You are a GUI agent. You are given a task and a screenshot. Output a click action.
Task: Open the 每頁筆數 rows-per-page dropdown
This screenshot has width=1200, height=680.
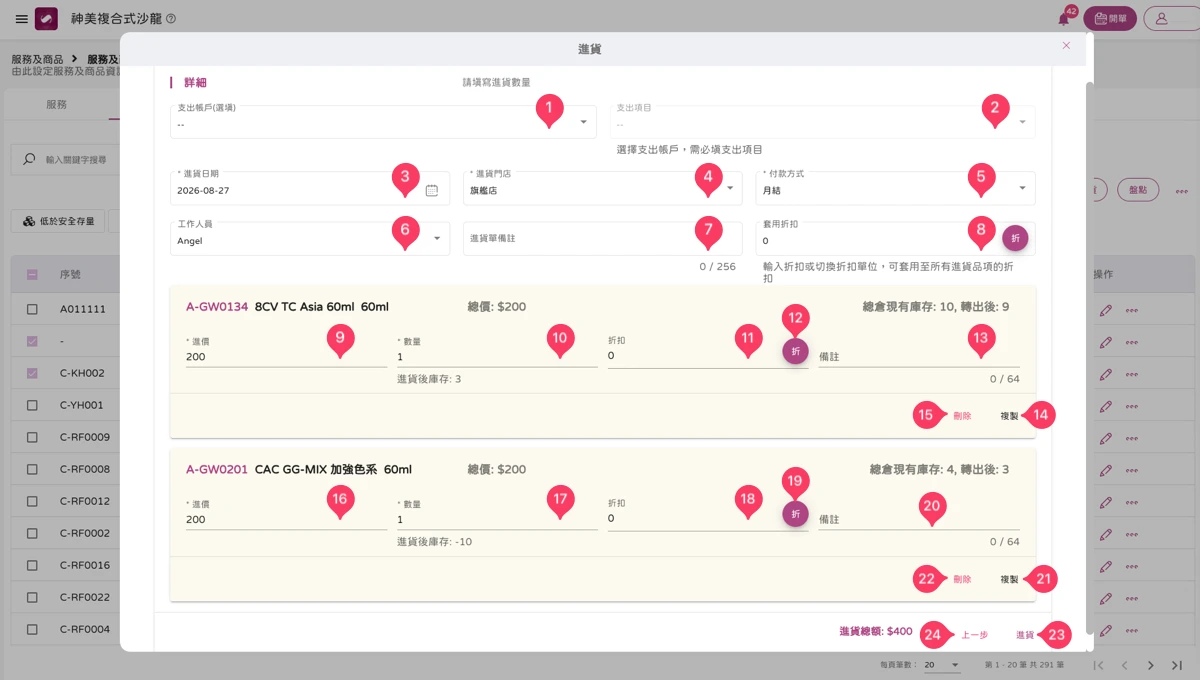pos(941,665)
